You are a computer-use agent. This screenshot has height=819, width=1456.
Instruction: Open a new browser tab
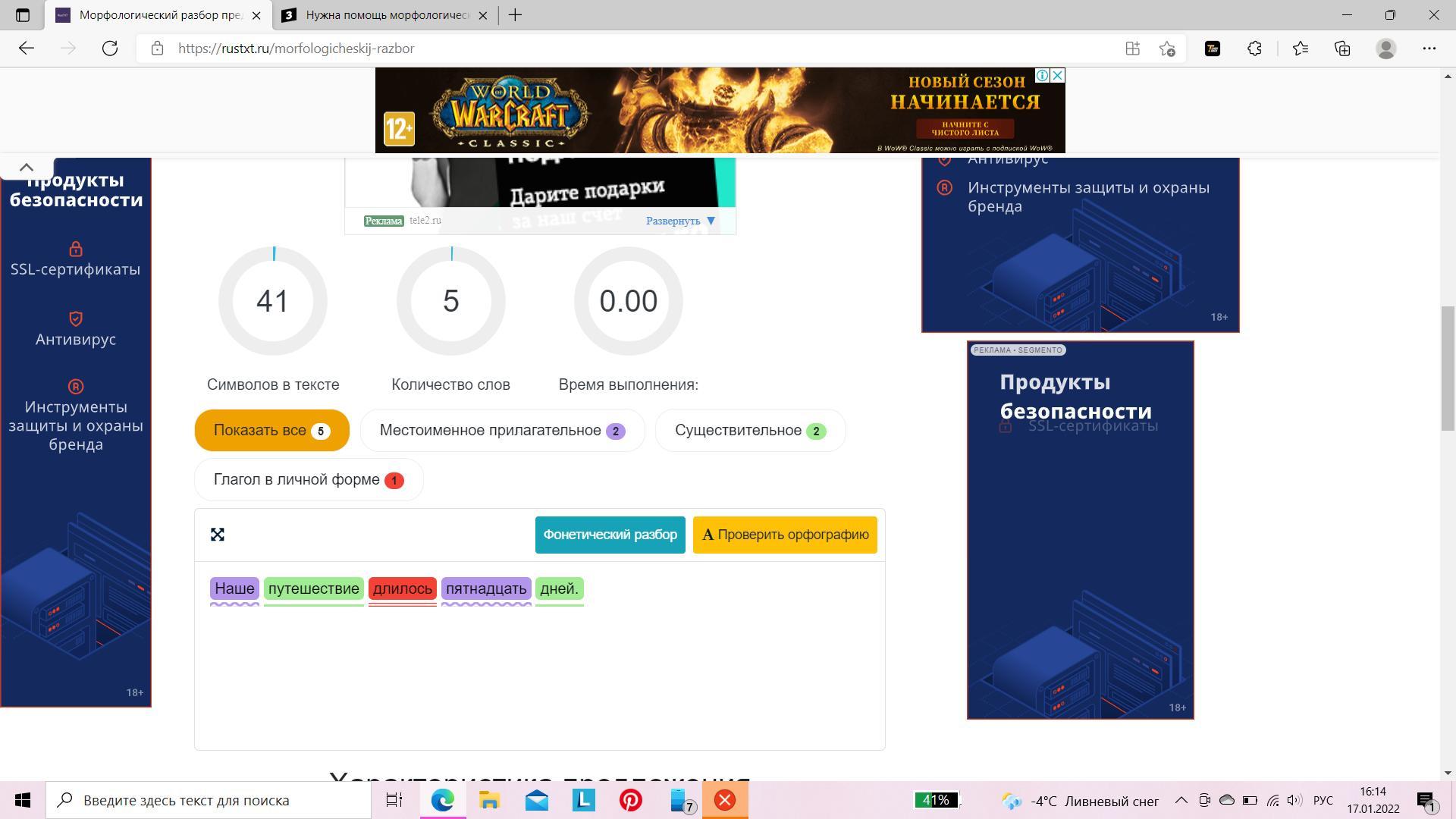pos(515,15)
